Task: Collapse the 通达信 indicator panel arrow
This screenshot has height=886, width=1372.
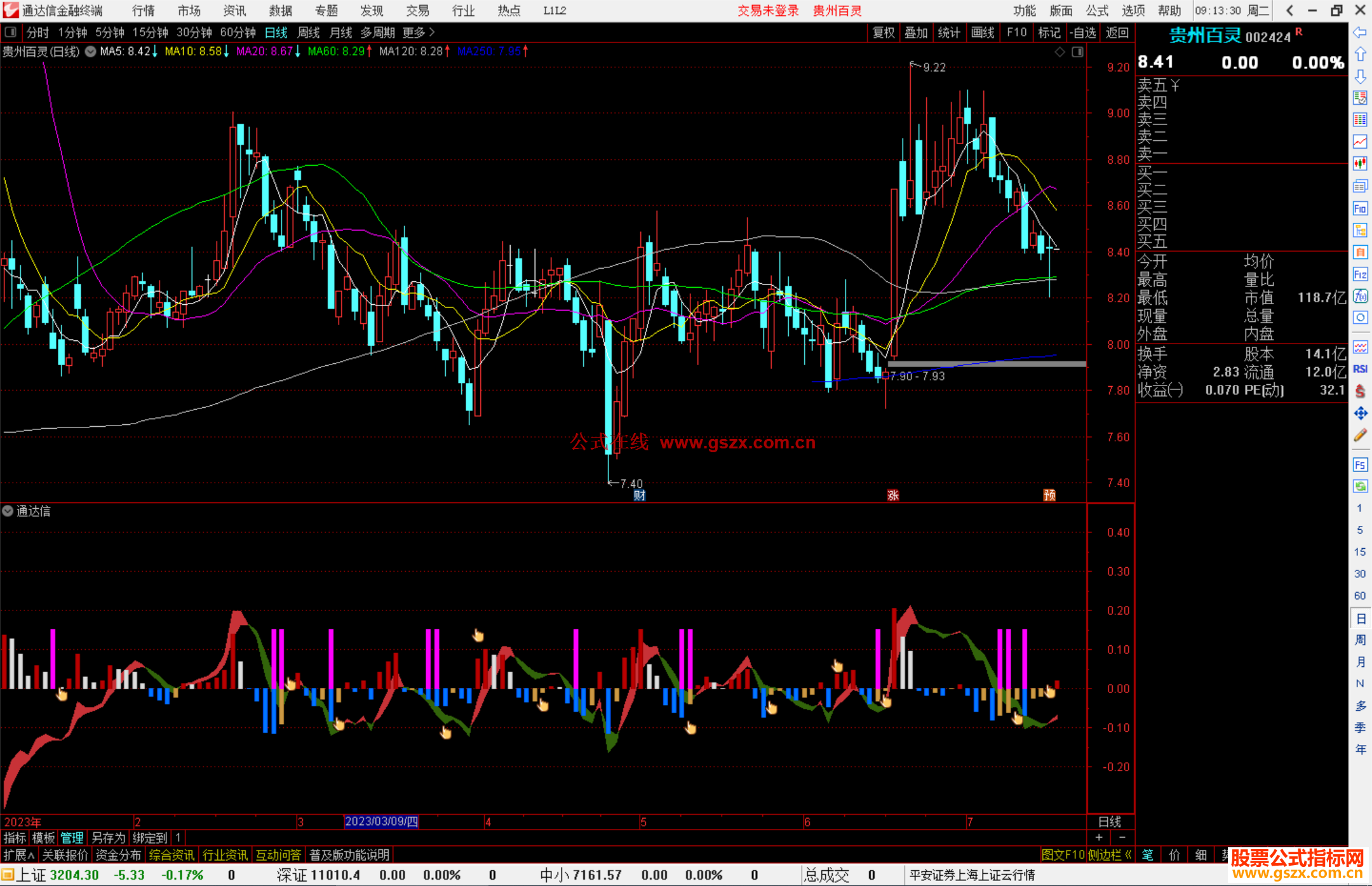Action: pyautogui.click(x=8, y=511)
